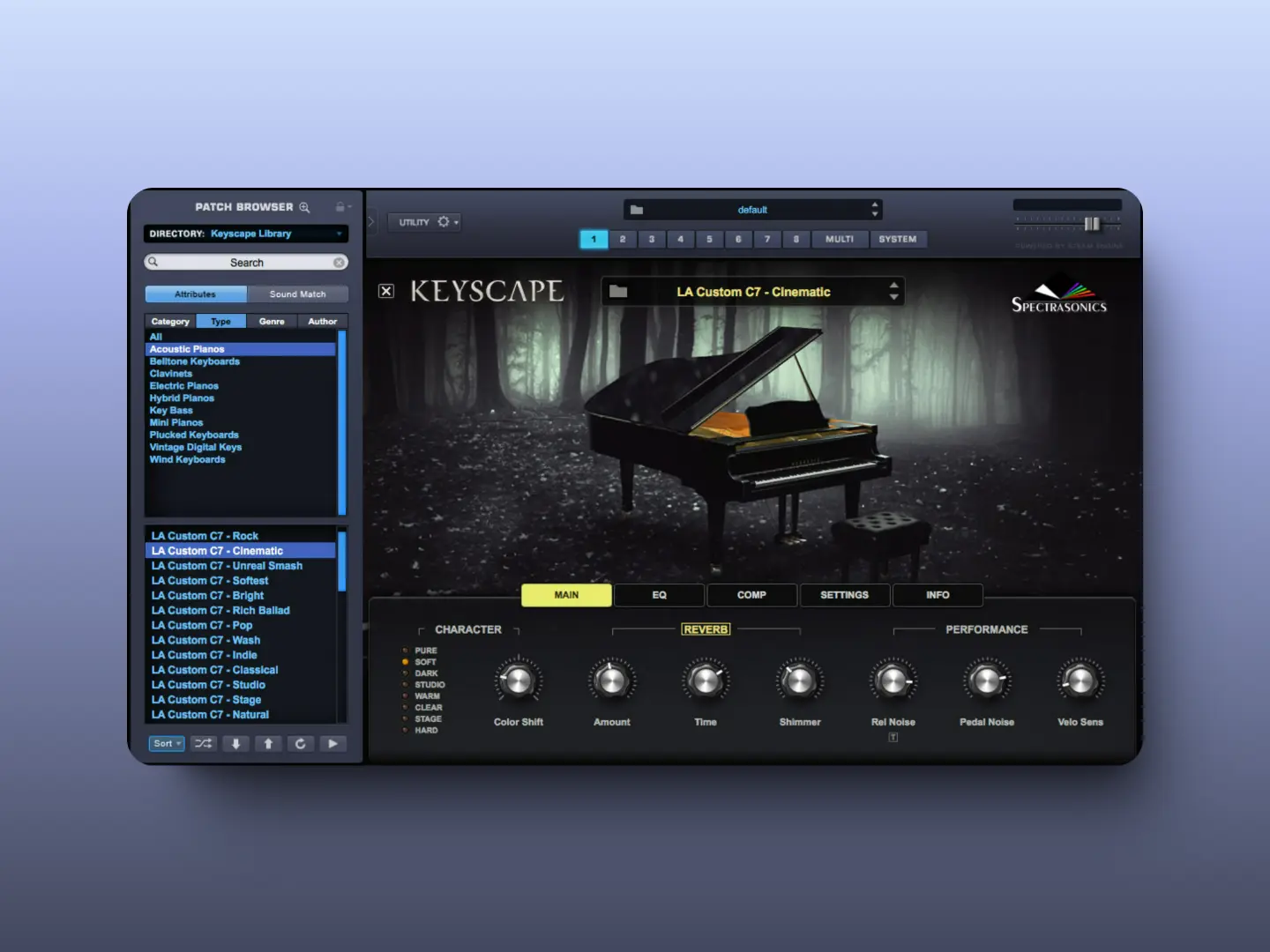Open the Category column header menu

click(170, 322)
